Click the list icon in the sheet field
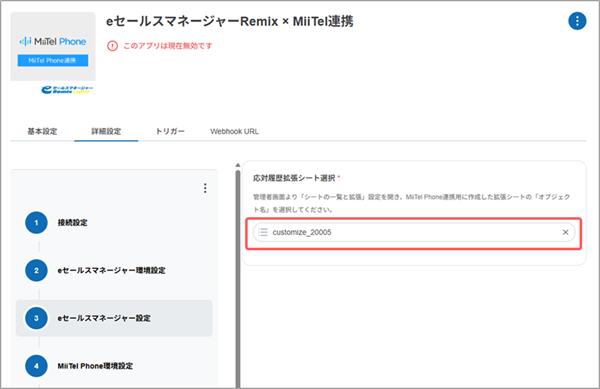This screenshot has height=389, width=600. pos(263,232)
